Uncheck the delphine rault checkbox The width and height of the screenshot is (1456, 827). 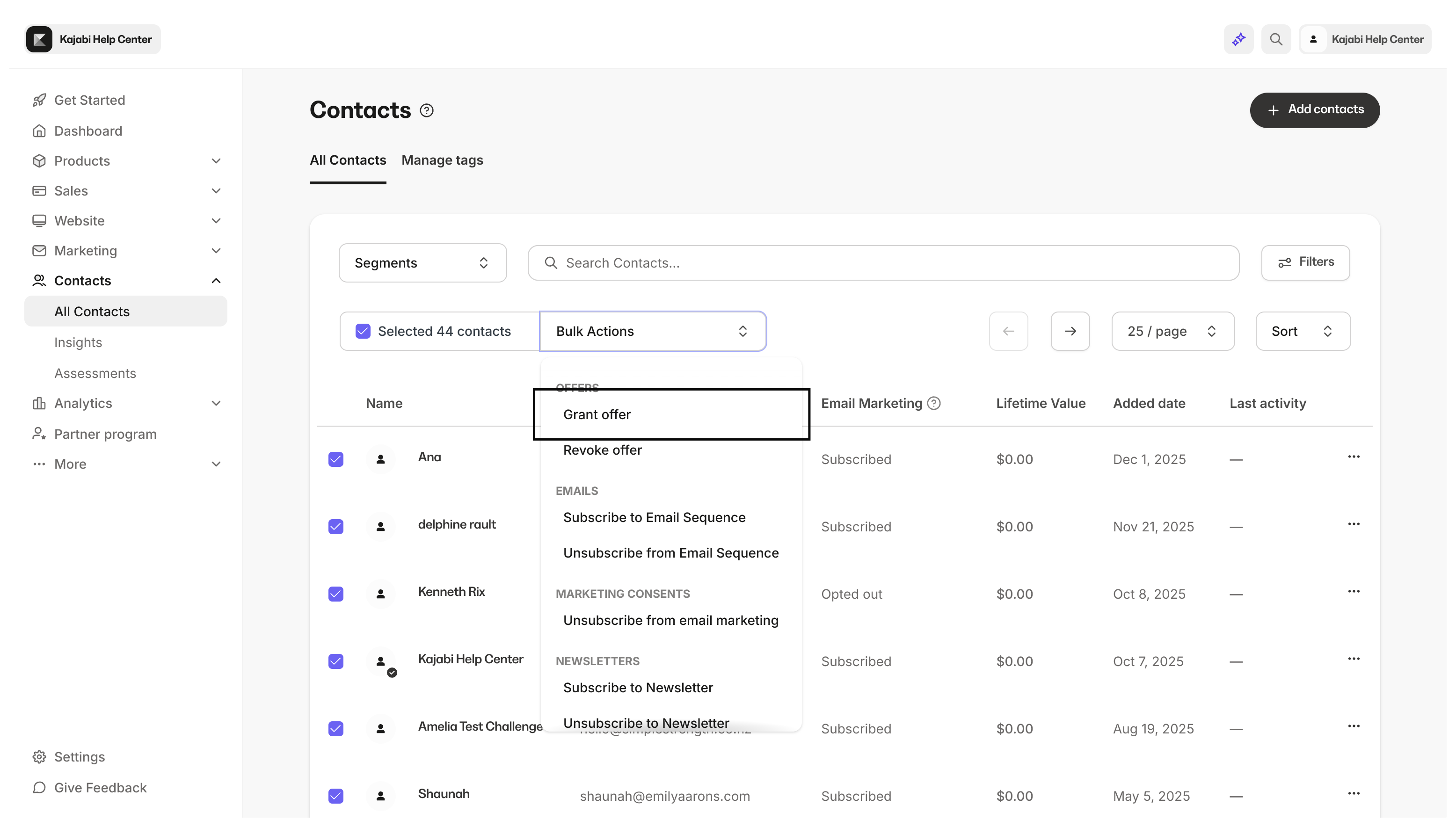tap(336, 527)
